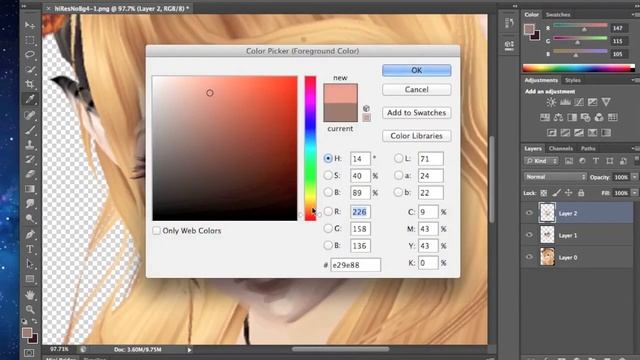Select the Eraser tool
The width and height of the screenshot is (640, 360).
pos(30,174)
